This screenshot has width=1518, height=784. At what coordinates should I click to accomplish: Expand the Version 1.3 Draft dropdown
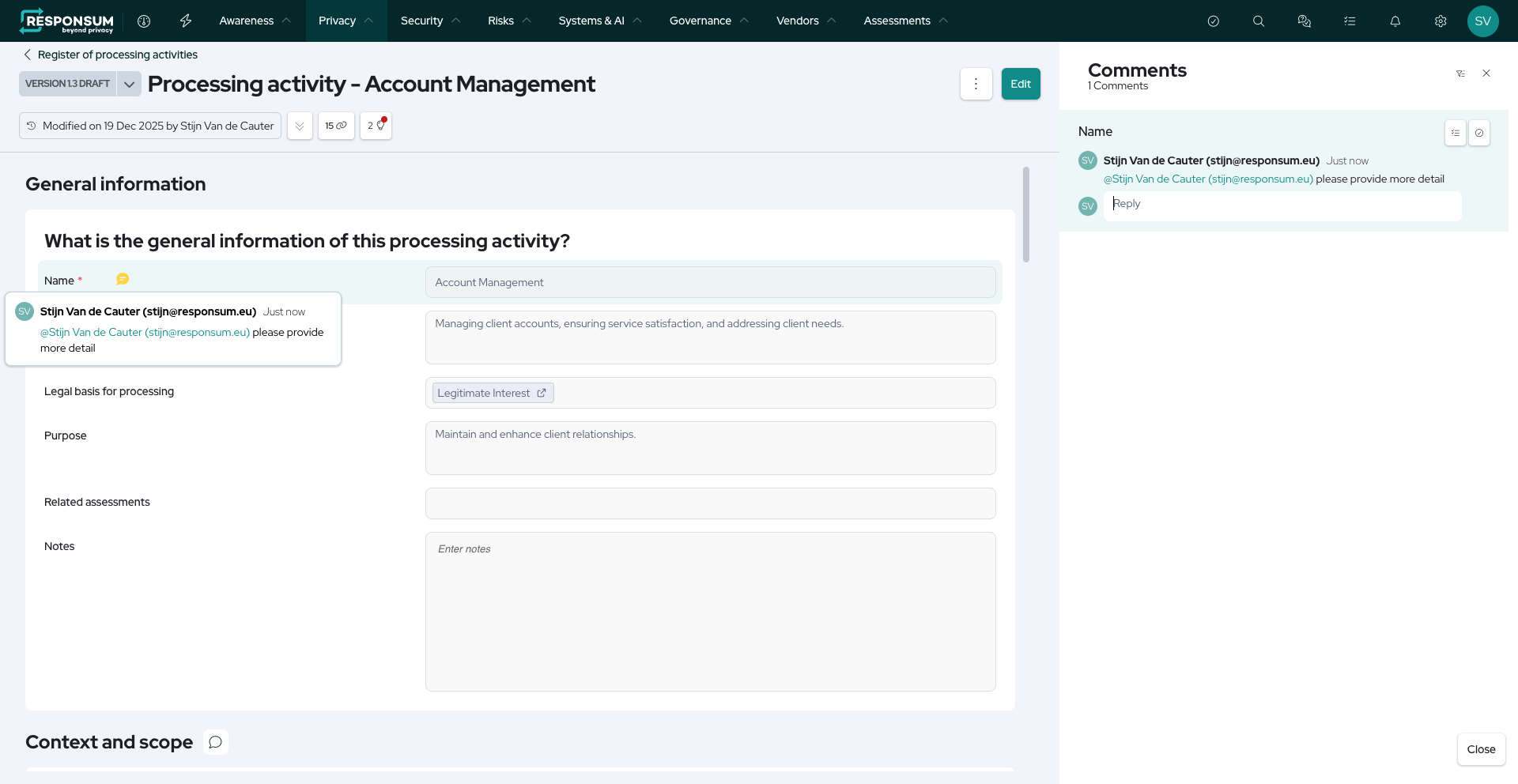pos(129,84)
